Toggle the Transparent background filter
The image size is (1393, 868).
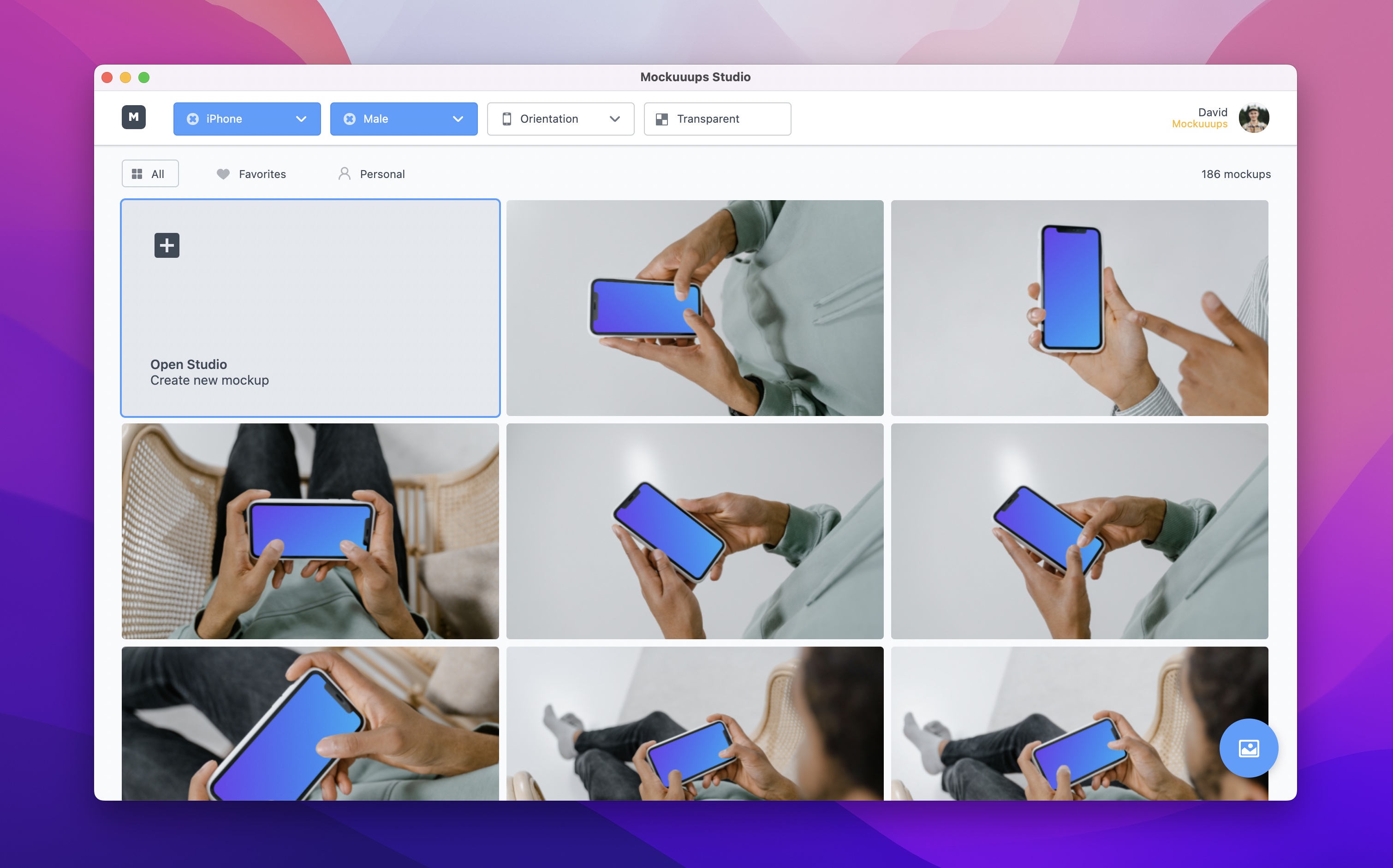coord(717,119)
